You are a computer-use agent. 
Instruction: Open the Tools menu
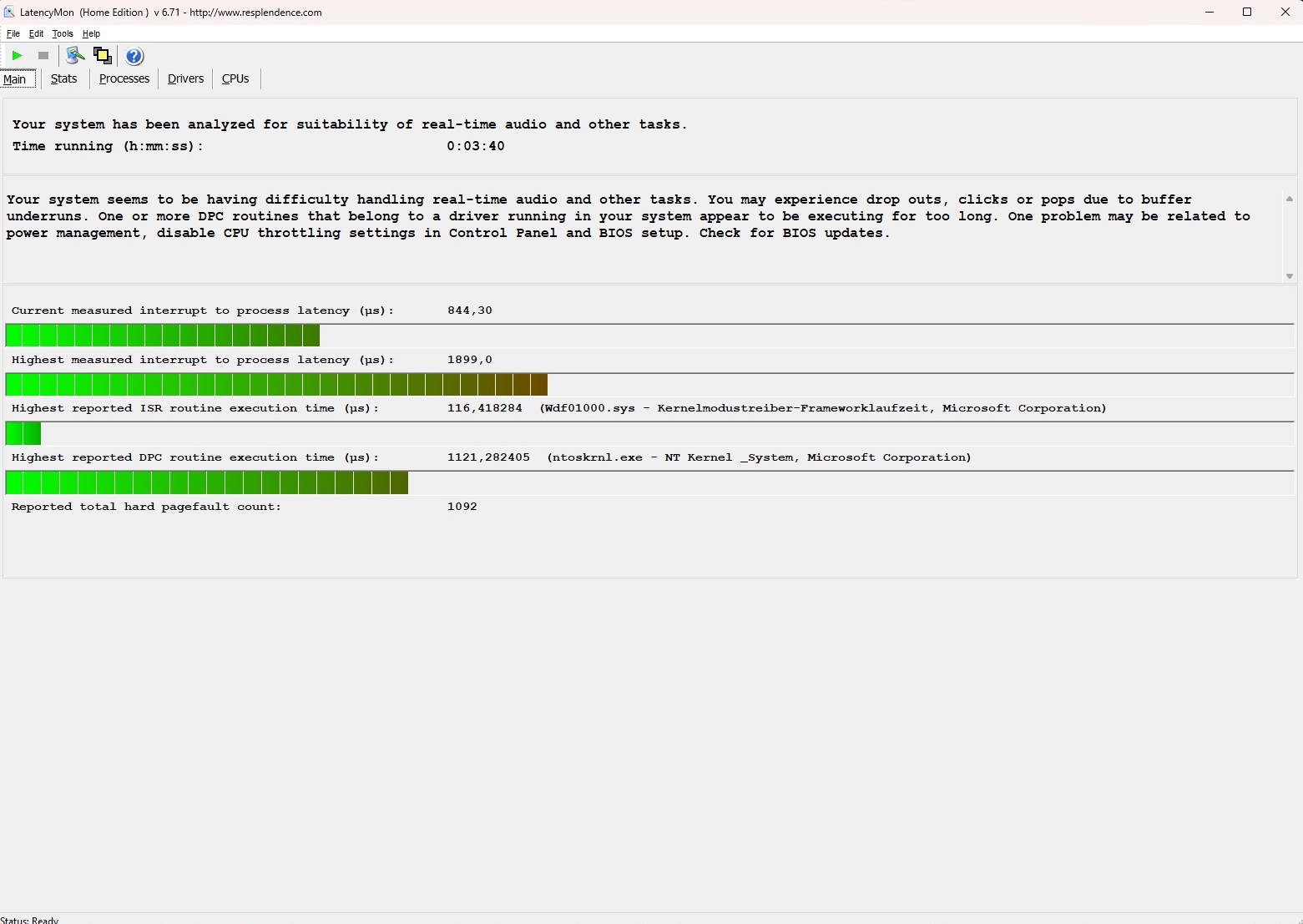[x=63, y=33]
